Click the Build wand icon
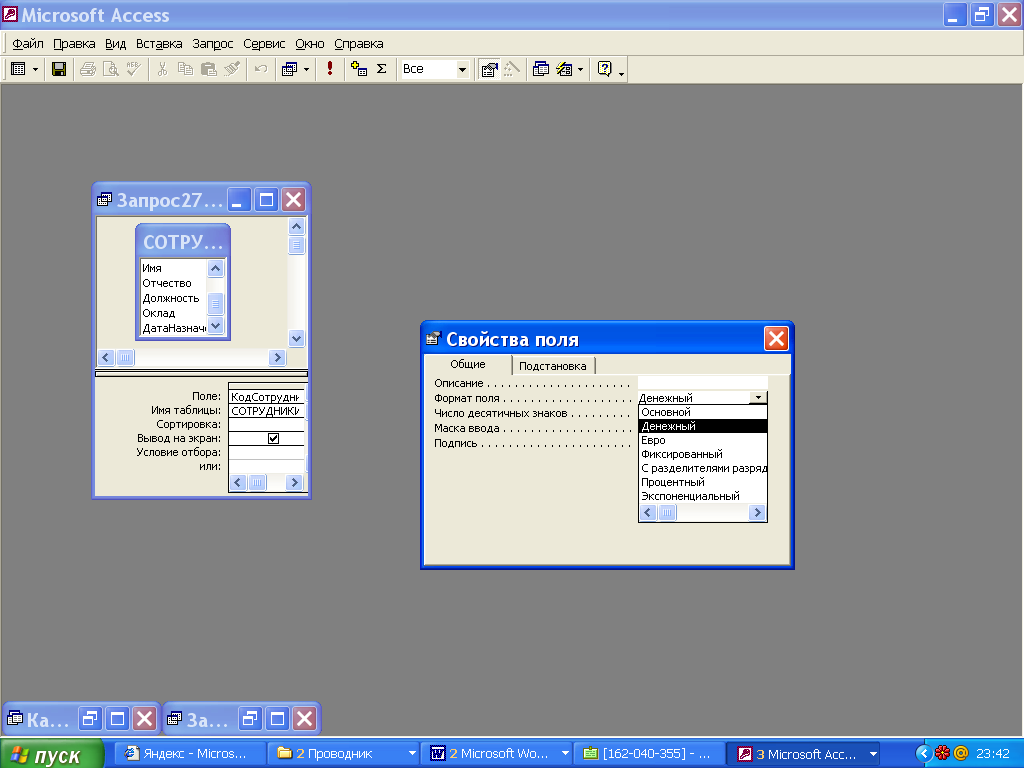The width and height of the screenshot is (1024, 768). [512, 69]
